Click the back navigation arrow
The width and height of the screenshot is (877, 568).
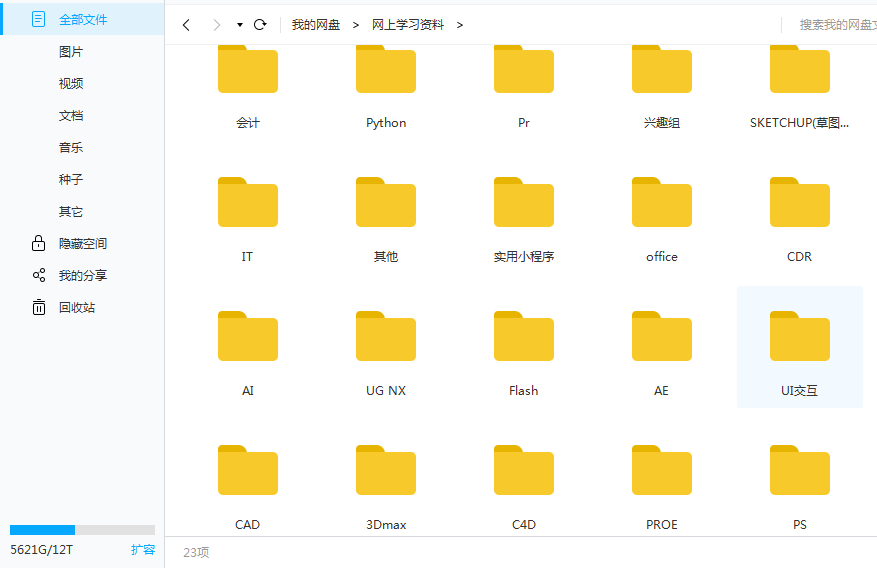186,25
